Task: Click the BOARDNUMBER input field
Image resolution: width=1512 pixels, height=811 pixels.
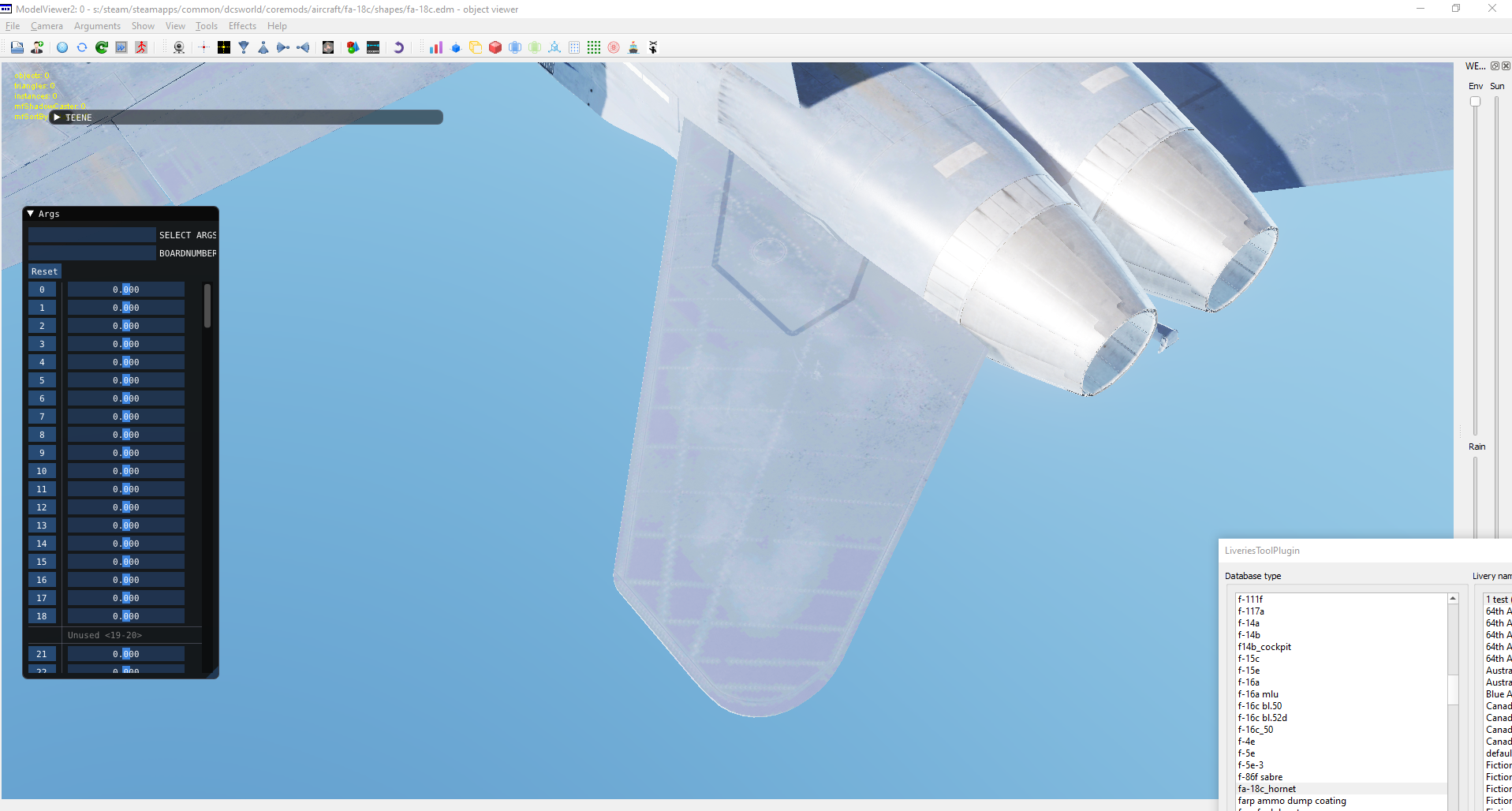Action: pos(91,253)
